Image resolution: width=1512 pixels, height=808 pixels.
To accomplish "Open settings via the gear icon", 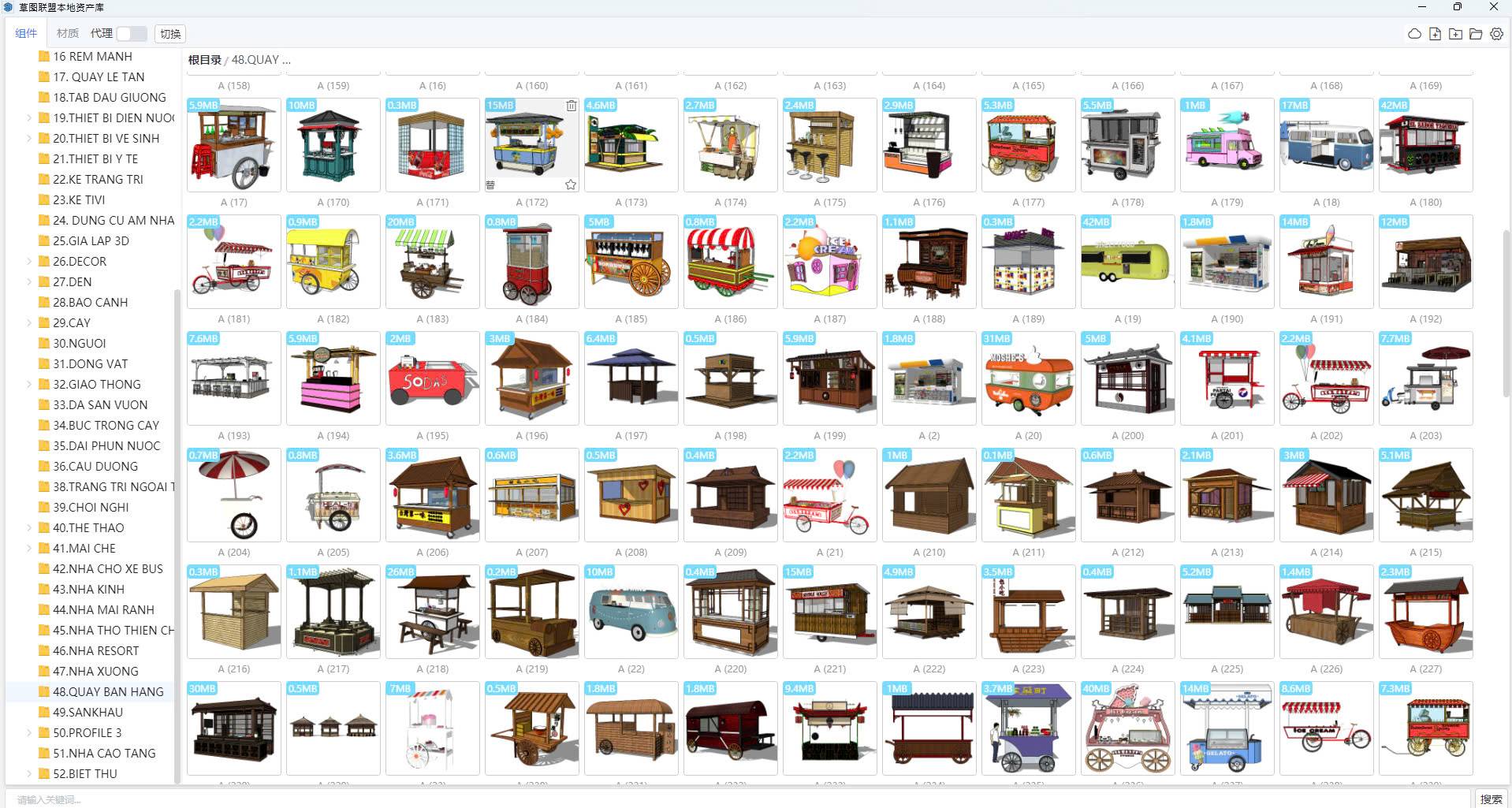I will pyautogui.click(x=1496, y=34).
